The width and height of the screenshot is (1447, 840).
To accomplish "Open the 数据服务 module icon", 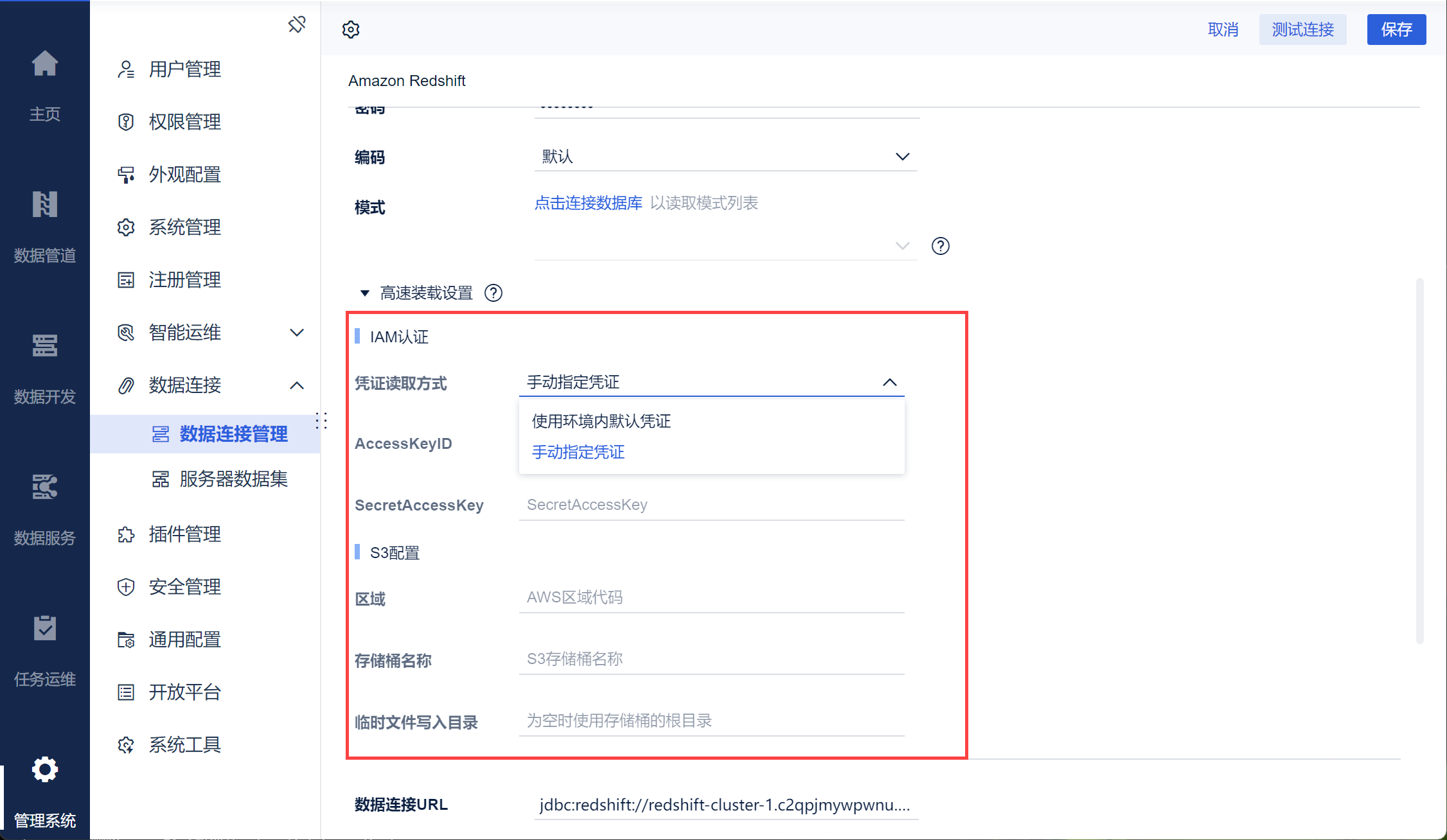I will (x=44, y=487).
